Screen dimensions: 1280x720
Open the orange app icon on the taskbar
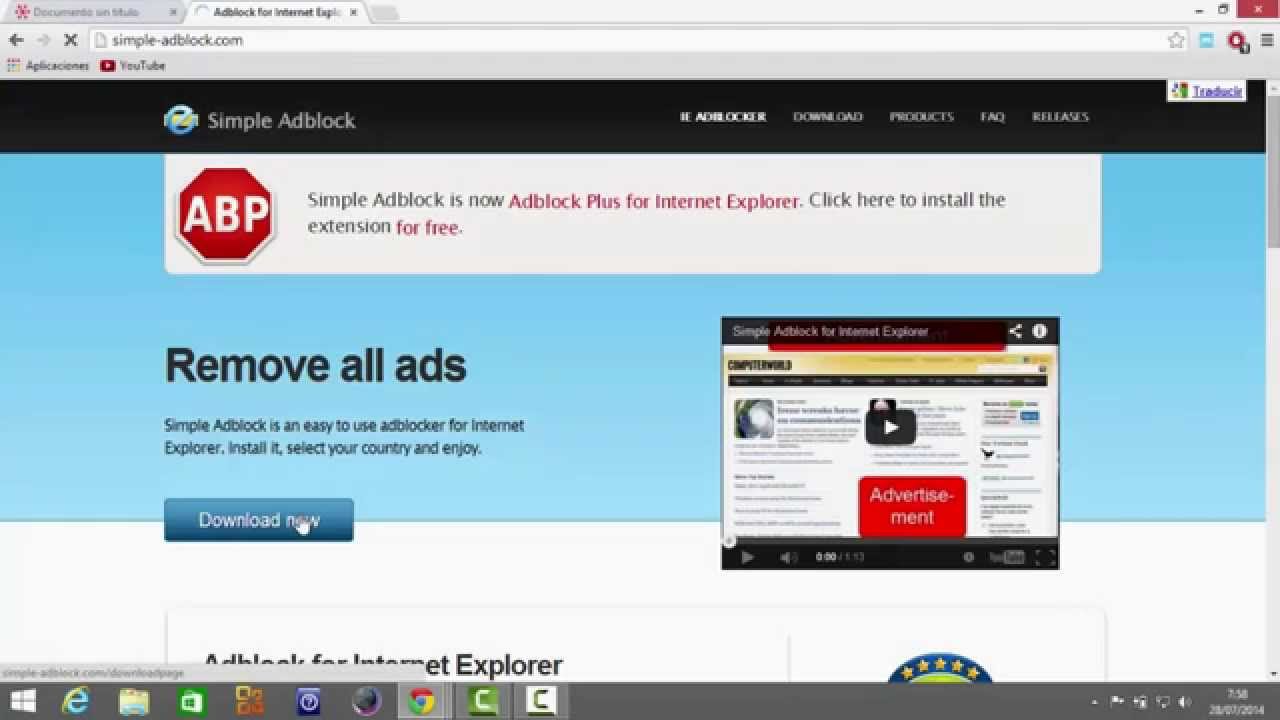(x=249, y=702)
